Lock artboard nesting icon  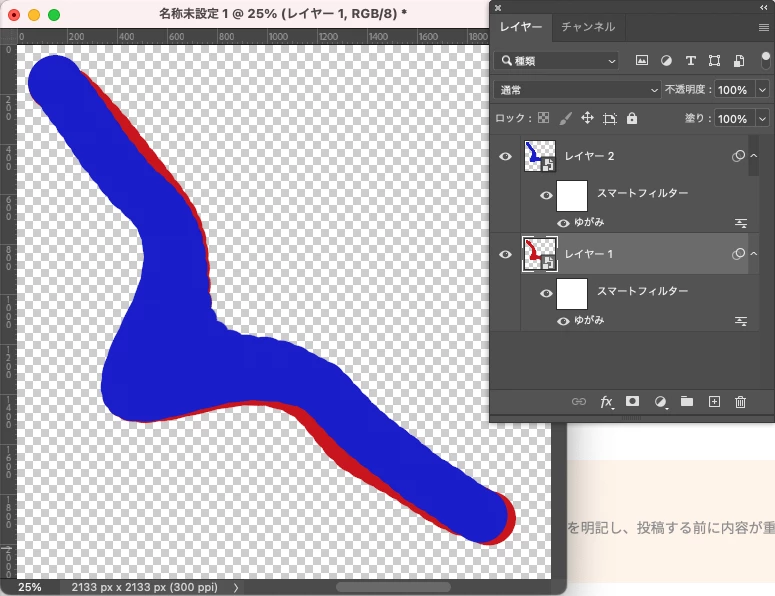(x=609, y=119)
